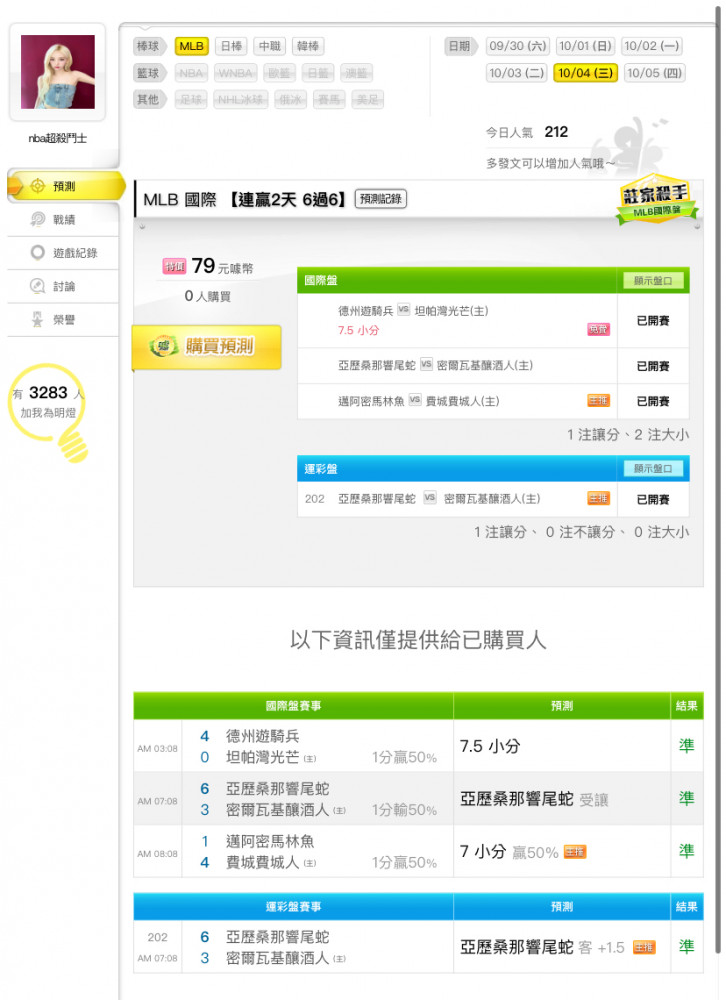Select the NBA league filter
The width and height of the screenshot is (726, 1000).
pyautogui.click(x=191, y=73)
